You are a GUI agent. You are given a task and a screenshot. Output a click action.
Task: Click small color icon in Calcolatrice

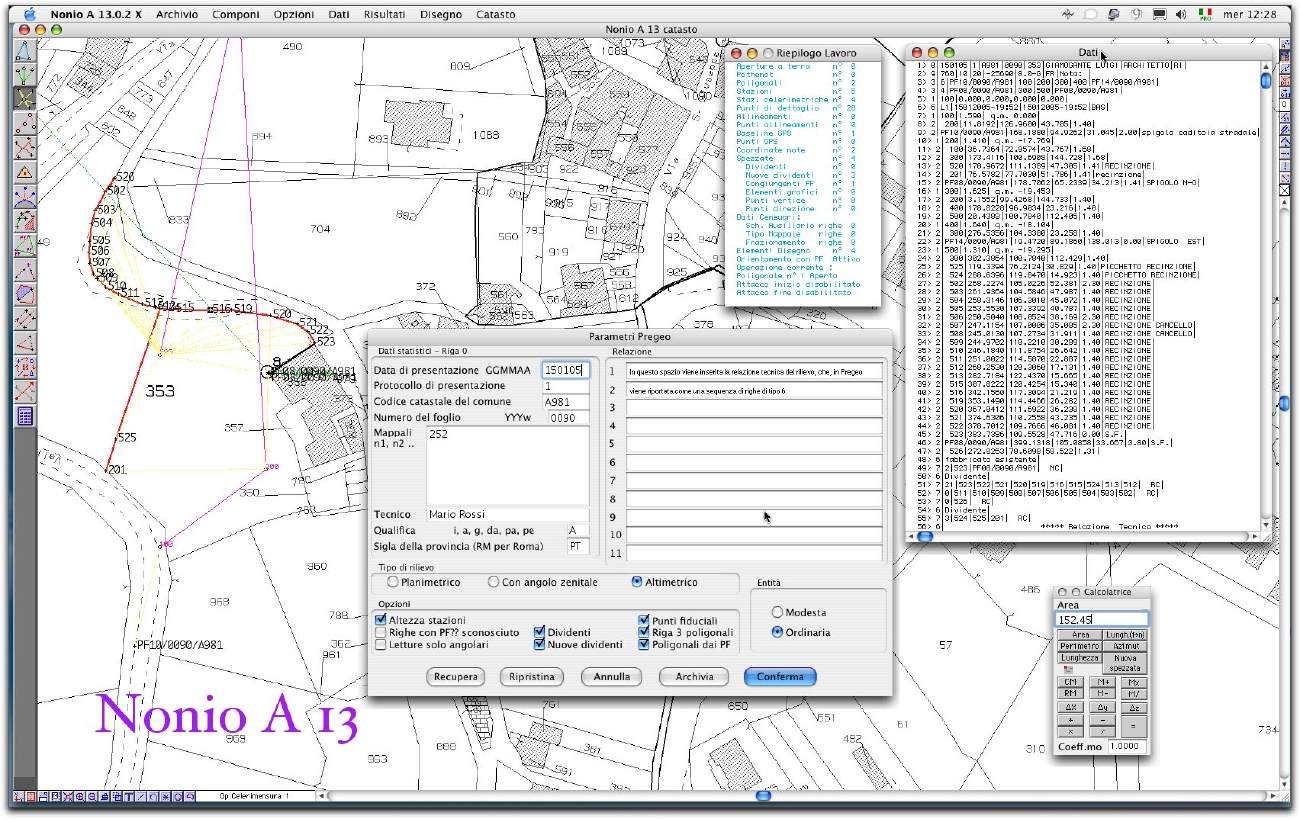1068,669
